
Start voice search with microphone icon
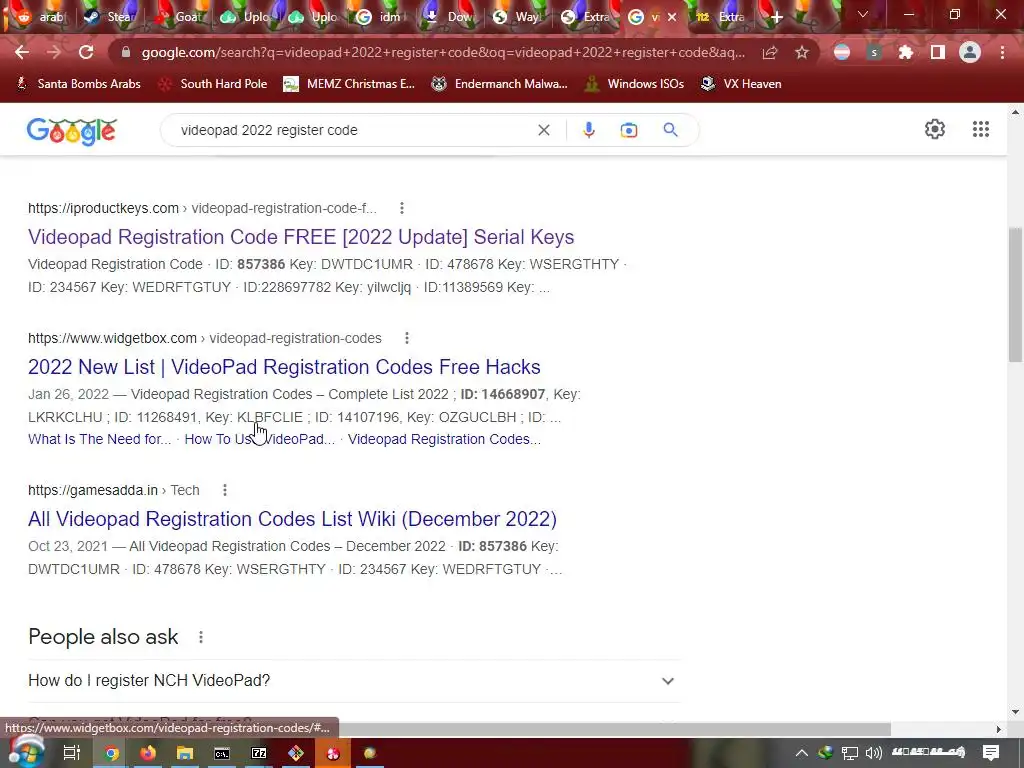pos(588,130)
